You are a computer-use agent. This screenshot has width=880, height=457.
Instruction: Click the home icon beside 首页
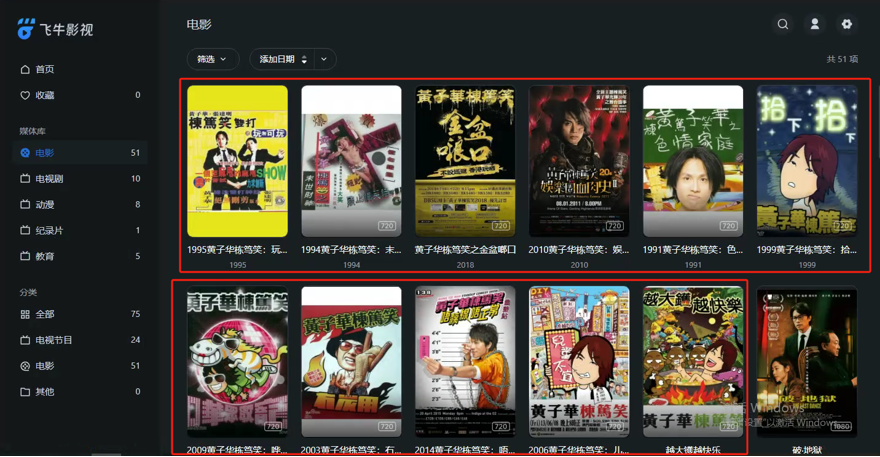click(25, 70)
